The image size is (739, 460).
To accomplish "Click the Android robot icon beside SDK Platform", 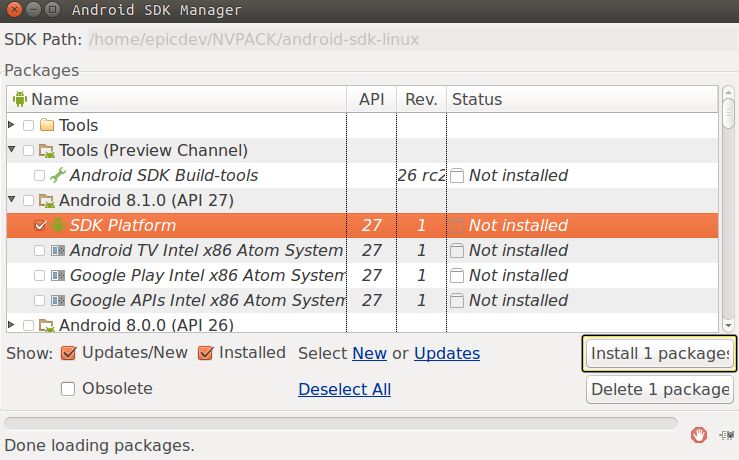I will tap(58, 225).
